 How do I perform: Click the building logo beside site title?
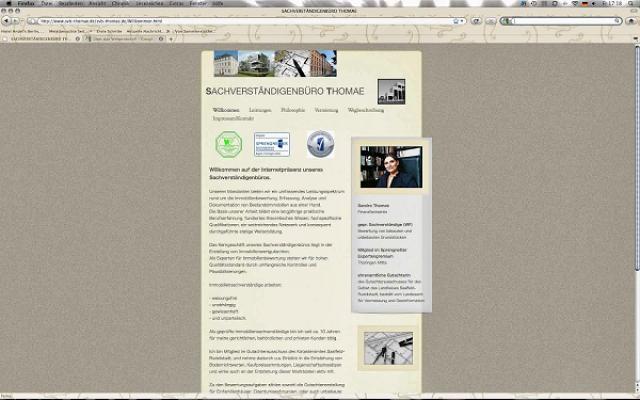[391, 91]
